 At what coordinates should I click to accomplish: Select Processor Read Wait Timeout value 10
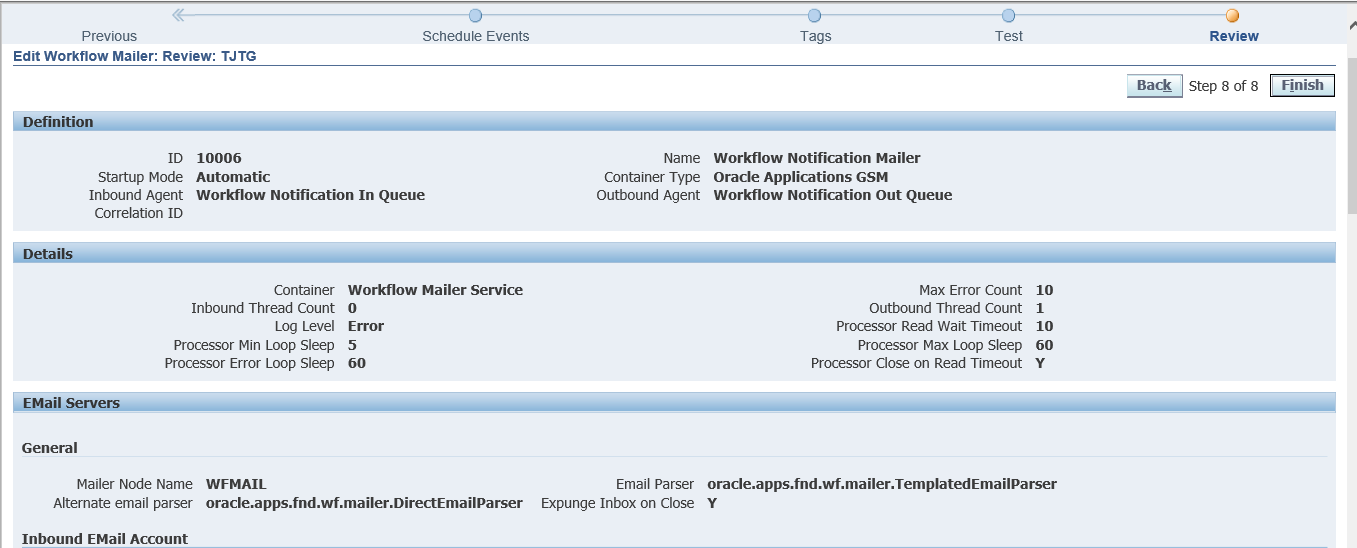(x=1045, y=326)
